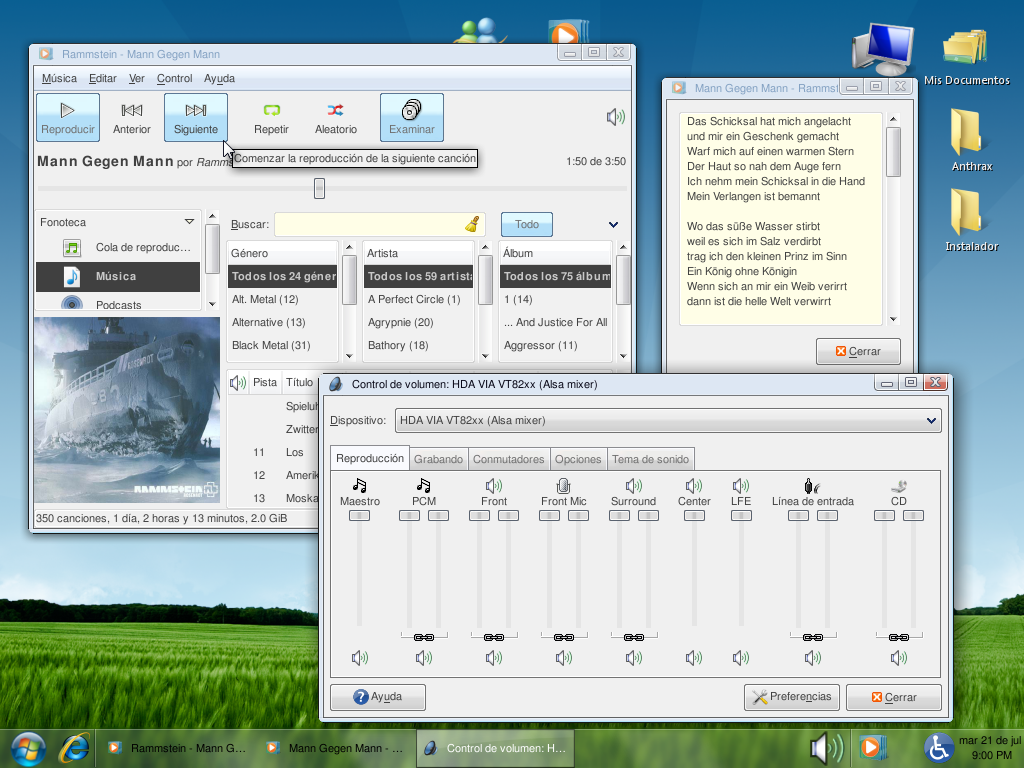Mute the Línea de entrada channel
The width and height of the screenshot is (1024, 768).
[x=812, y=658]
